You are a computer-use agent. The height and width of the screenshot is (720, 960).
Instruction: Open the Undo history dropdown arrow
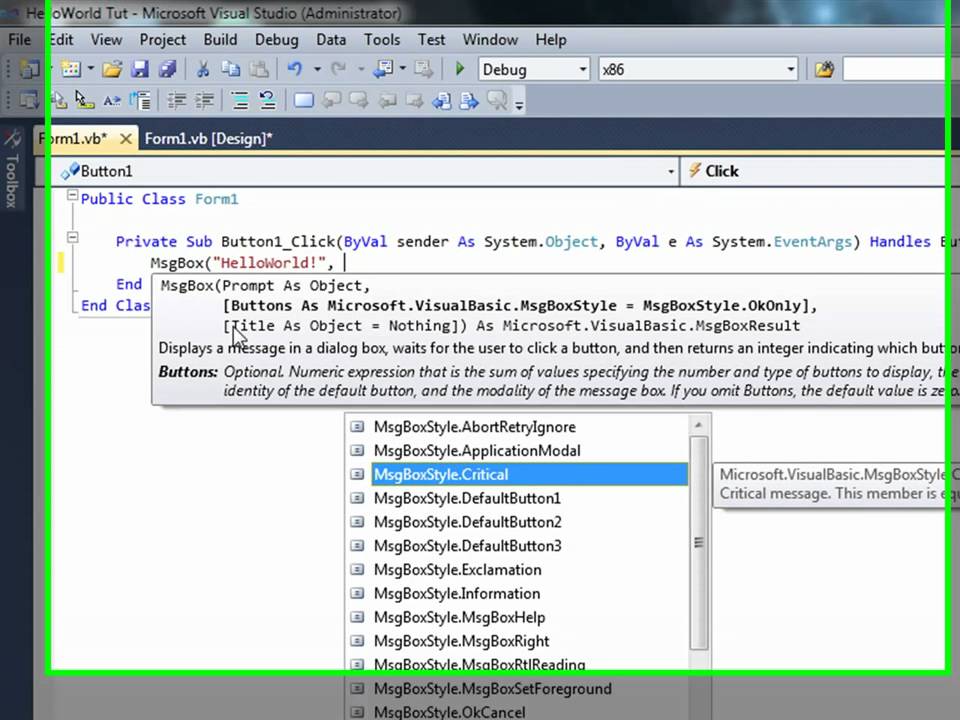click(x=317, y=69)
